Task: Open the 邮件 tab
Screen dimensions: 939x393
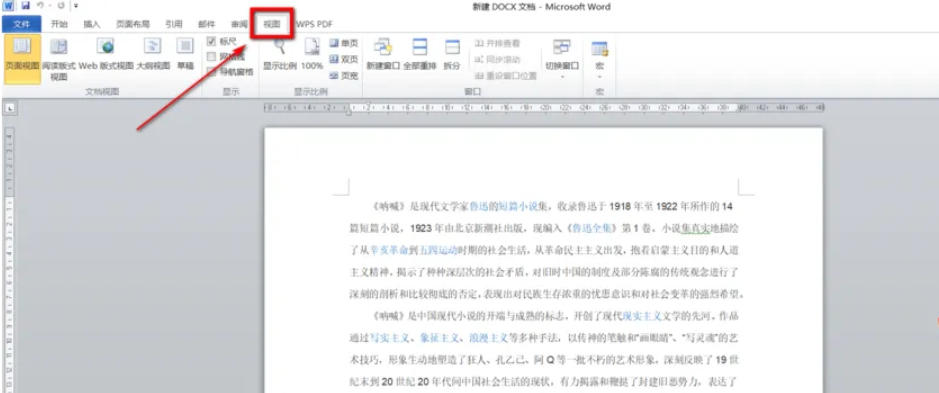Action: point(207,24)
